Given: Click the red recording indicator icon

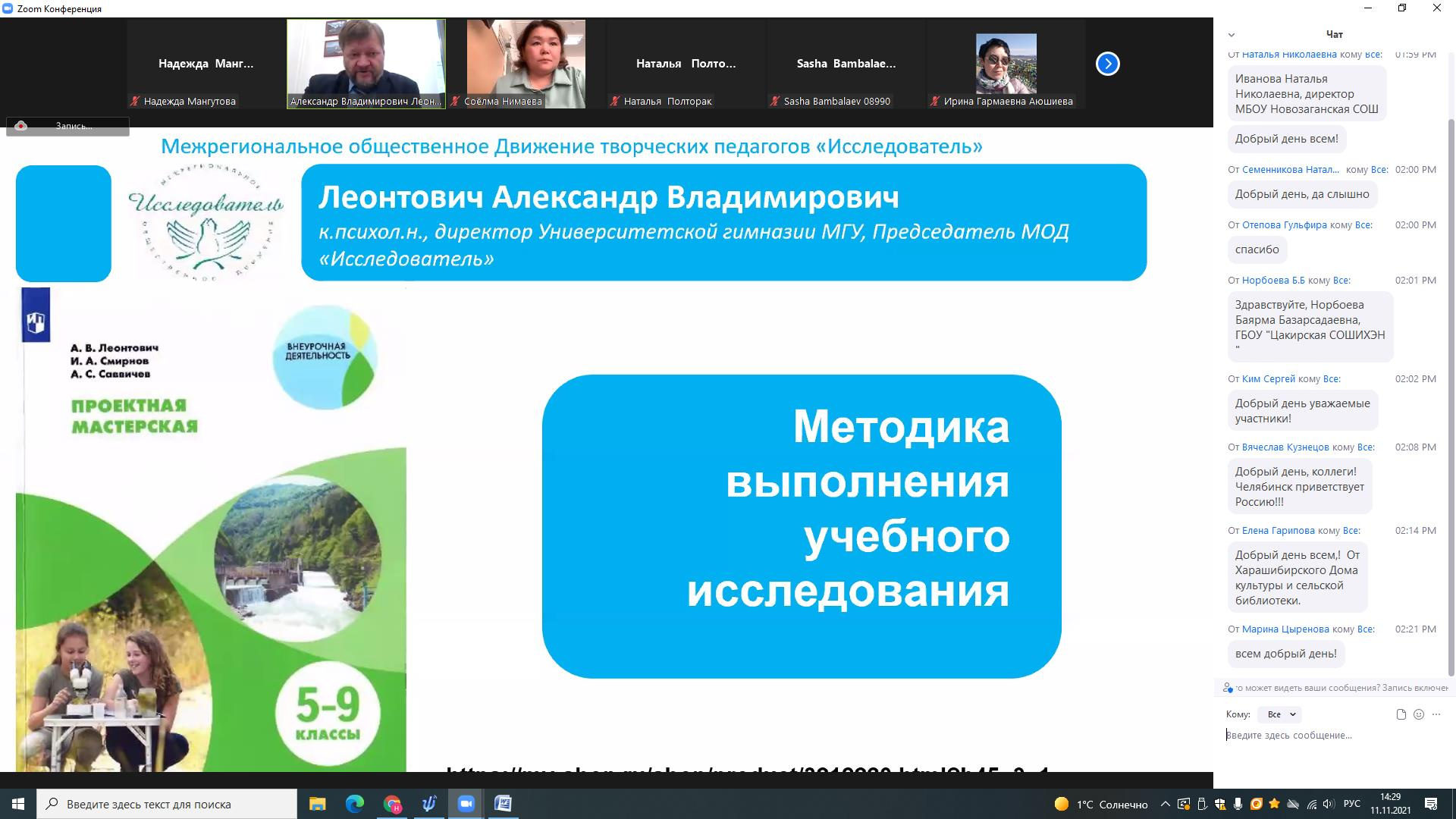Looking at the screenshot, I should [21, 126].
